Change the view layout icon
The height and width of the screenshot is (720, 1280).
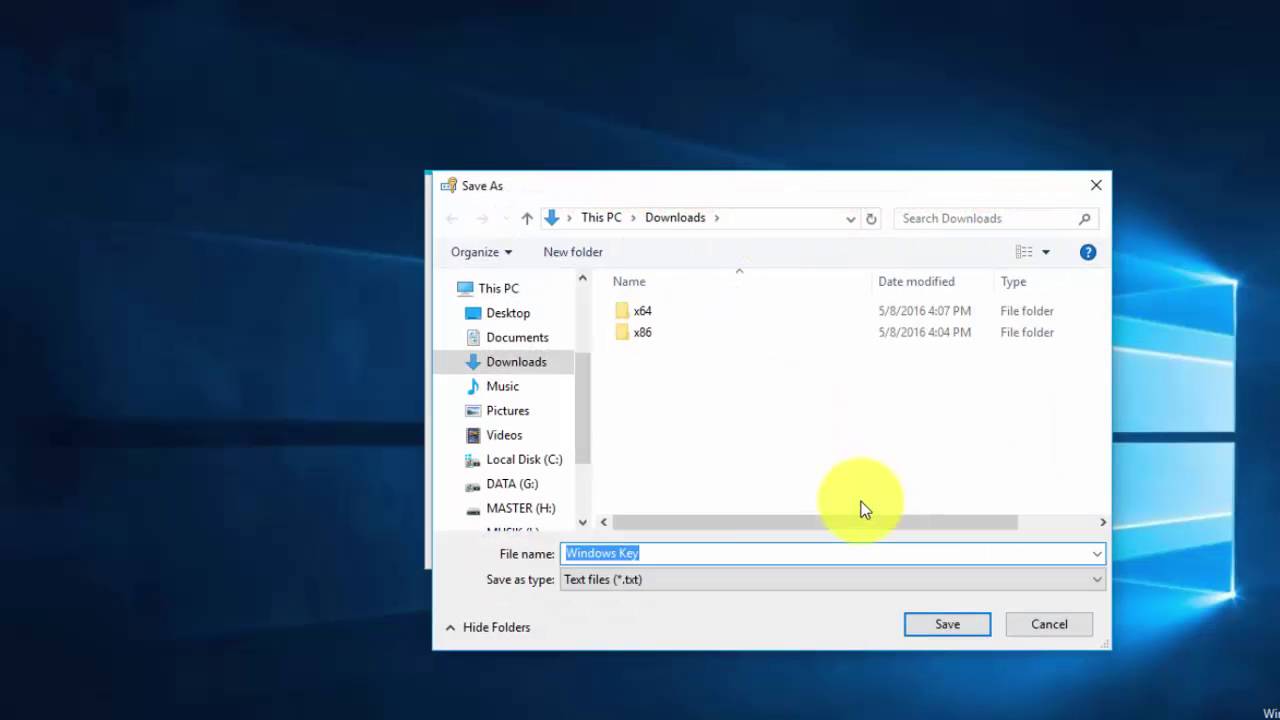point(1024,252)
